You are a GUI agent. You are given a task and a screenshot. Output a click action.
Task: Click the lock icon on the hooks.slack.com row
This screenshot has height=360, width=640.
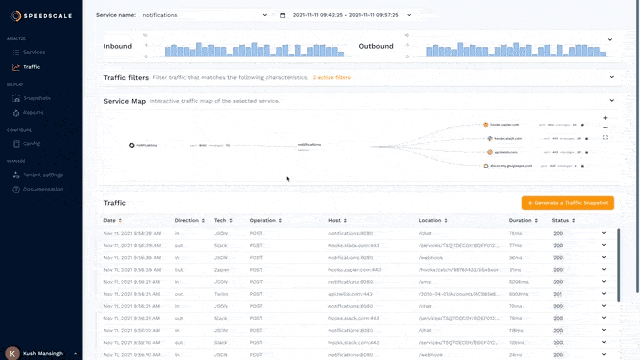coord(587,139)
